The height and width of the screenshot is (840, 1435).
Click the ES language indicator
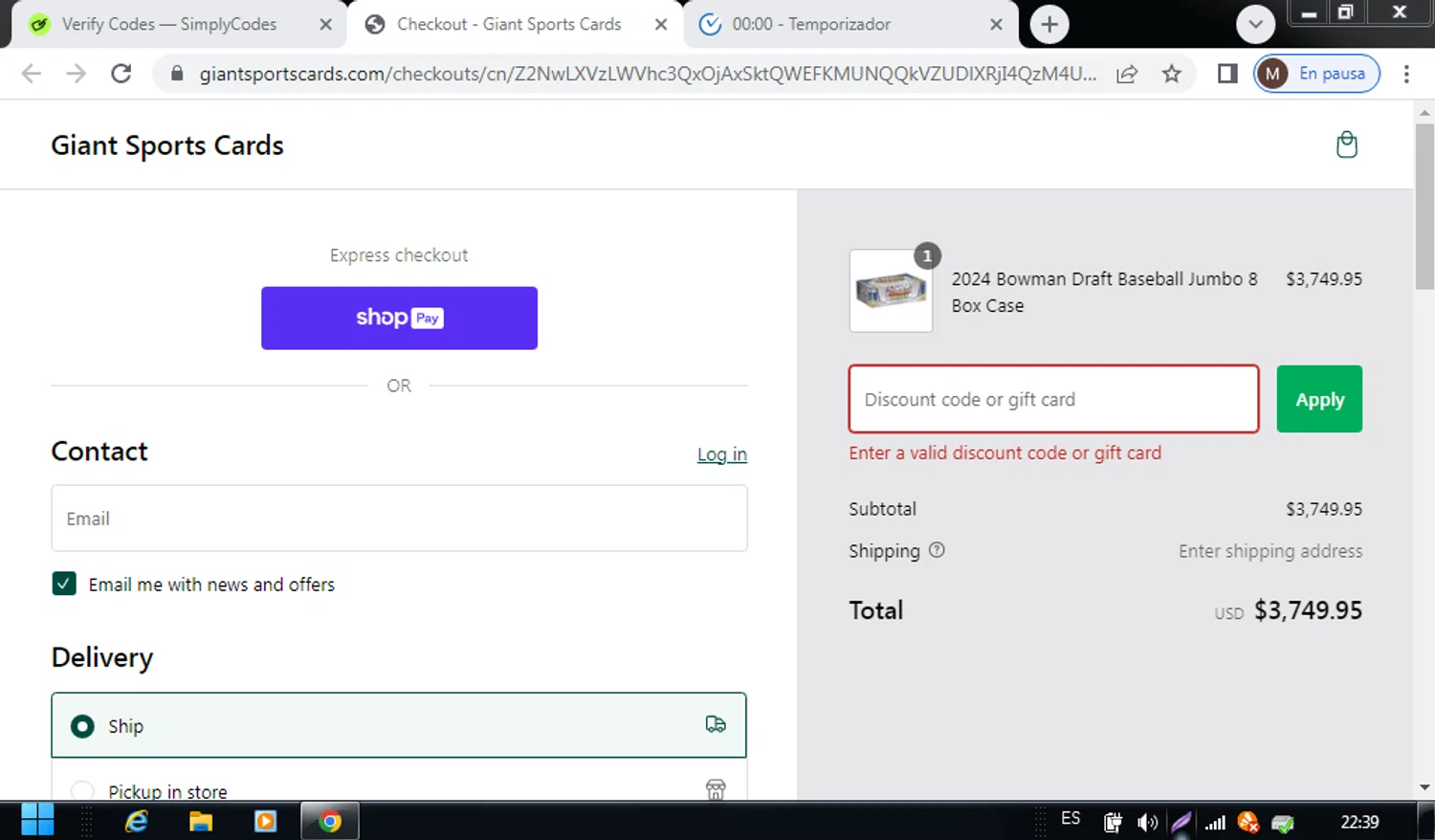(1071, 819)
